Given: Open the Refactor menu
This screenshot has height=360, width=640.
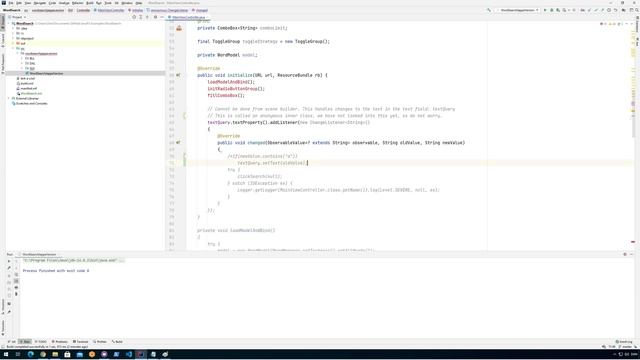Looking at the screenshot, I should point(77,3).
